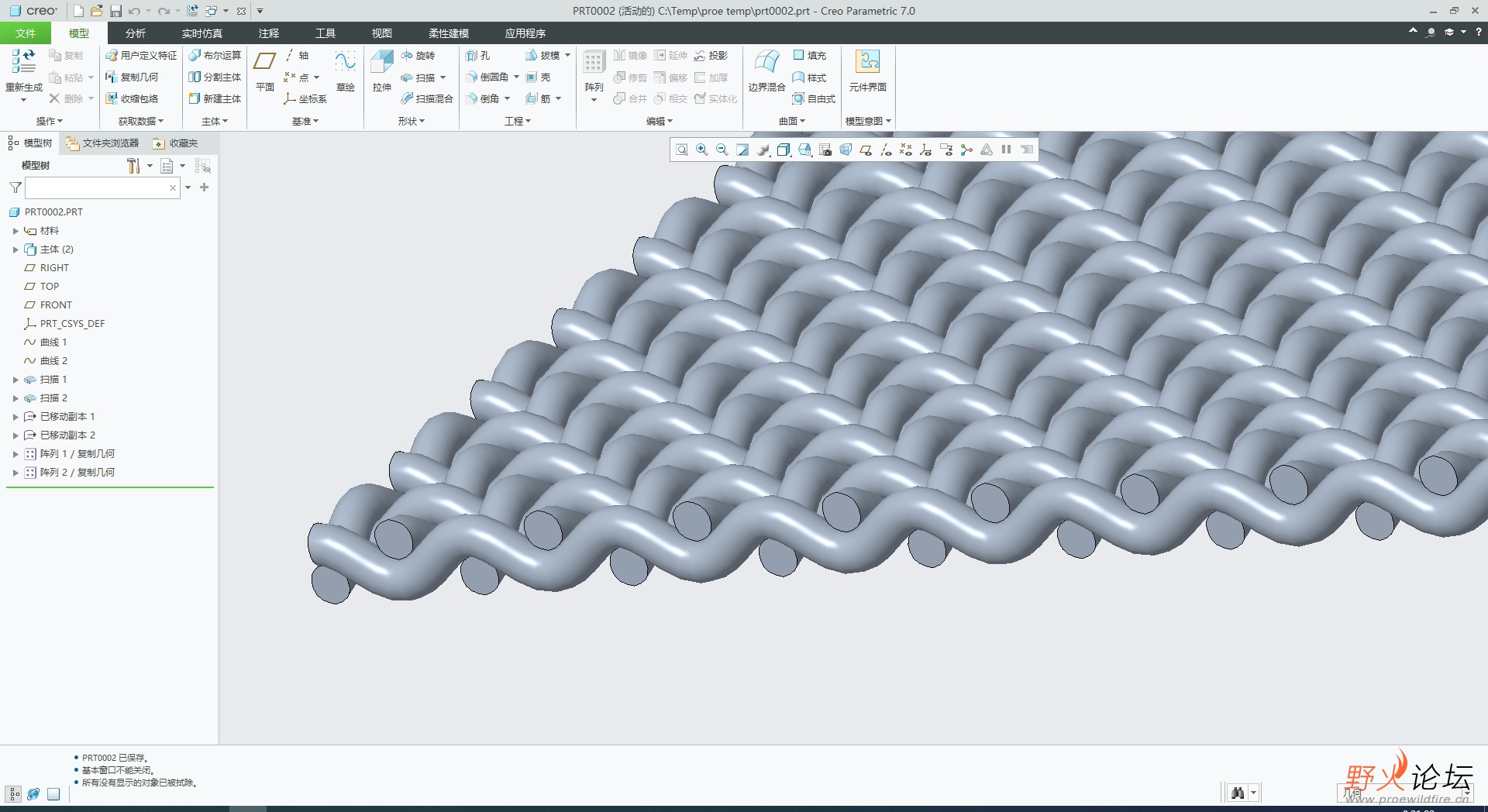The height and width of the screenshot is (812, 1488).
Task: Toggle annotation display
Action: [x=946, y=150]
